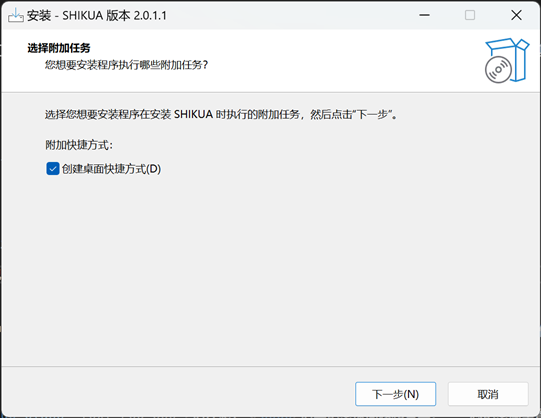Click the empty gray area of dialog body

coord(270,269)
